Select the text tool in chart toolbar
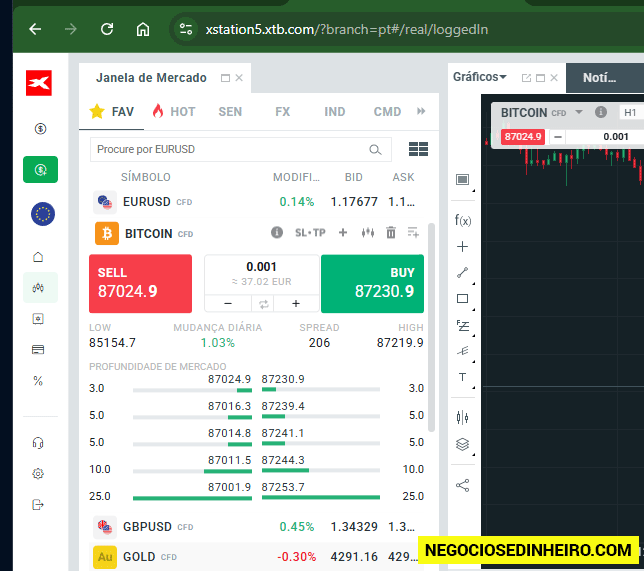 point(462,377)
